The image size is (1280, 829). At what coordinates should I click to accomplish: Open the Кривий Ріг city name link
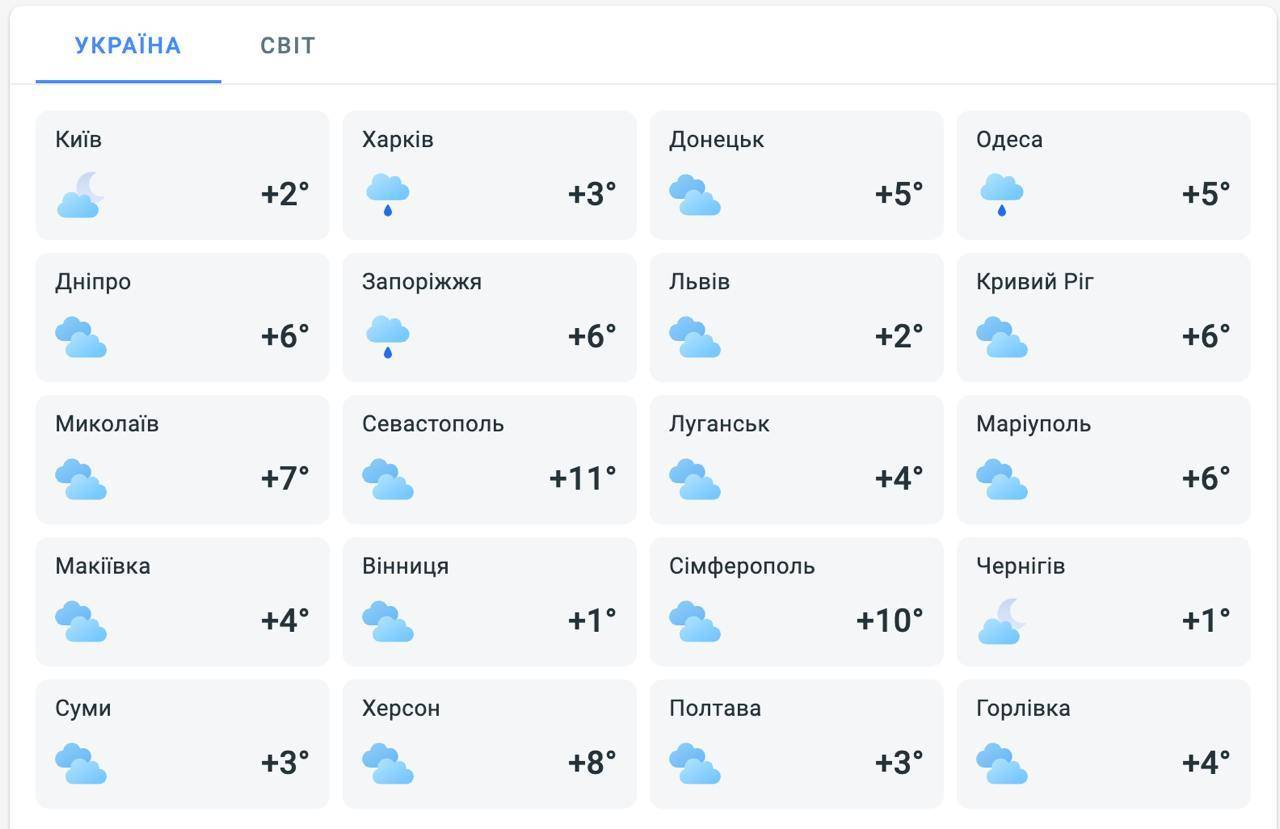(1035, 282)
